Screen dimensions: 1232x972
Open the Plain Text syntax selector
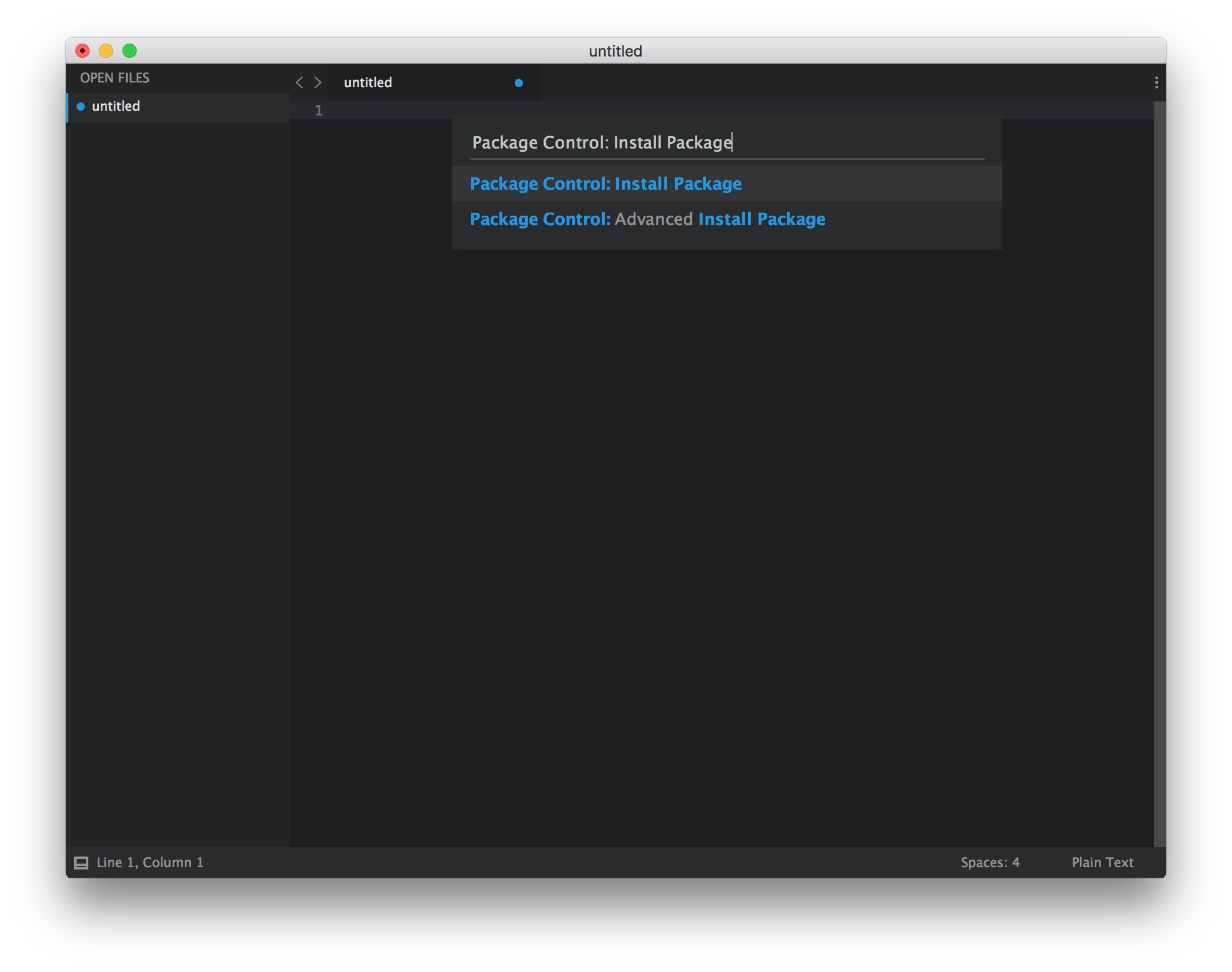[x=1102, y=862]
